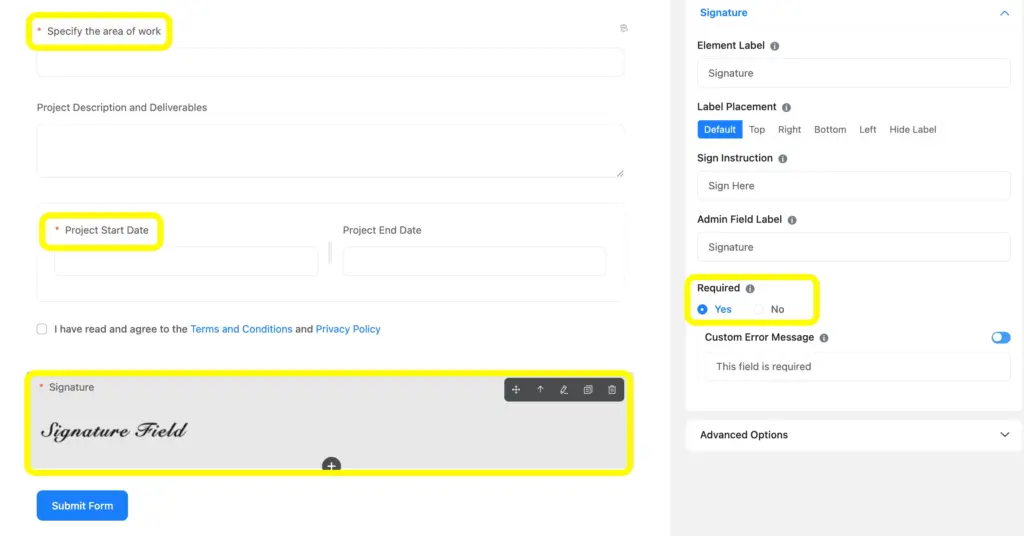Select Left label placement
The image size is (1024, 536).
[867, 129]
